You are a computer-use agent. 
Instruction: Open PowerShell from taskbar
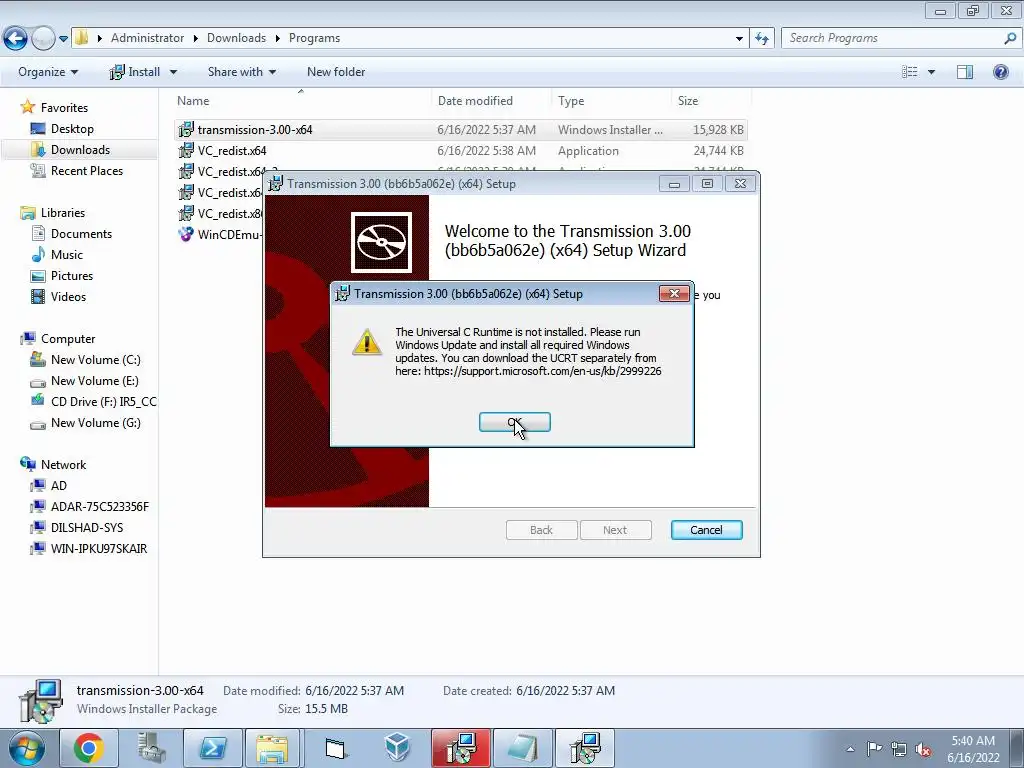(213, 748)
